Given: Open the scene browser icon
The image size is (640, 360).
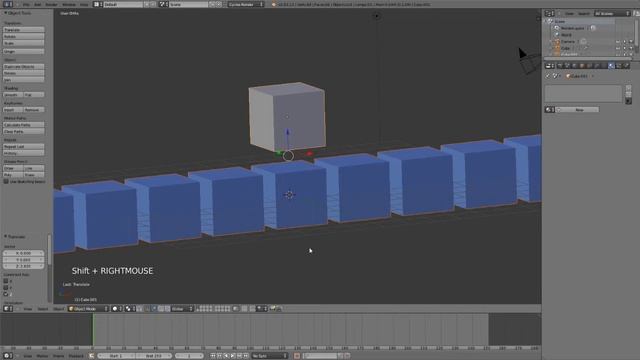Looking at the screenshot, I should (x=164, y=4).
